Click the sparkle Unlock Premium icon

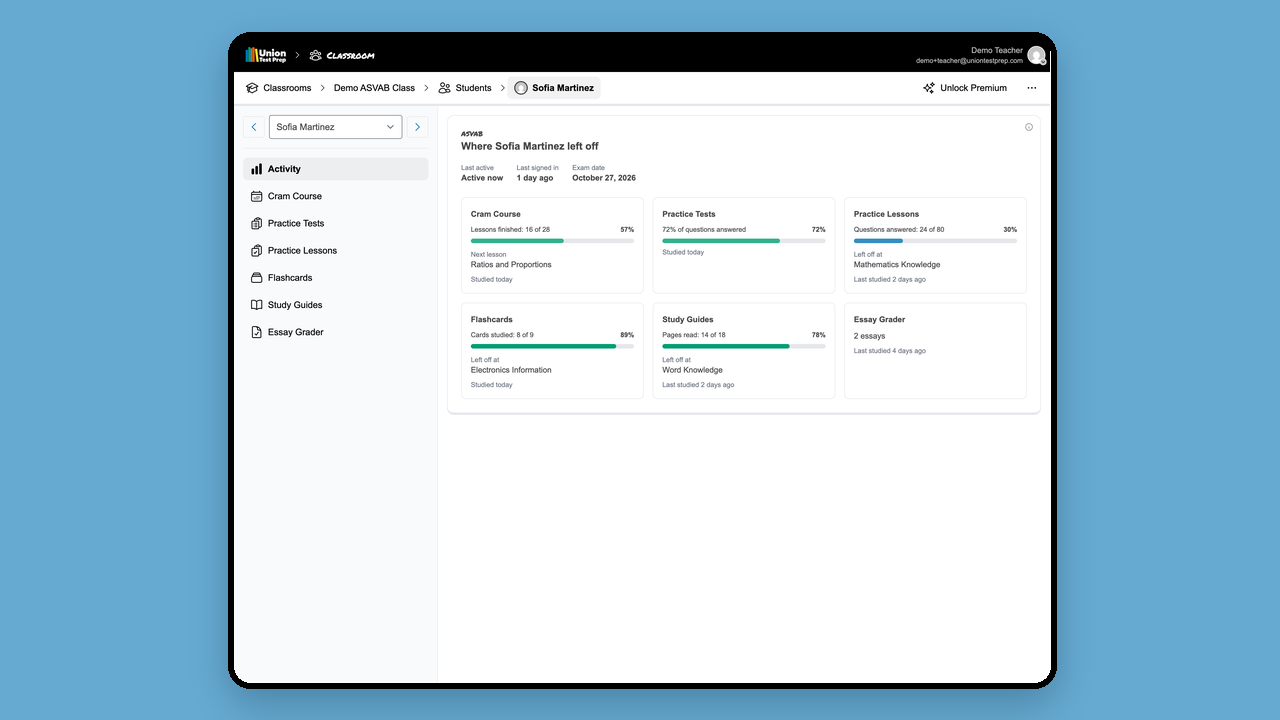point(929,88)
